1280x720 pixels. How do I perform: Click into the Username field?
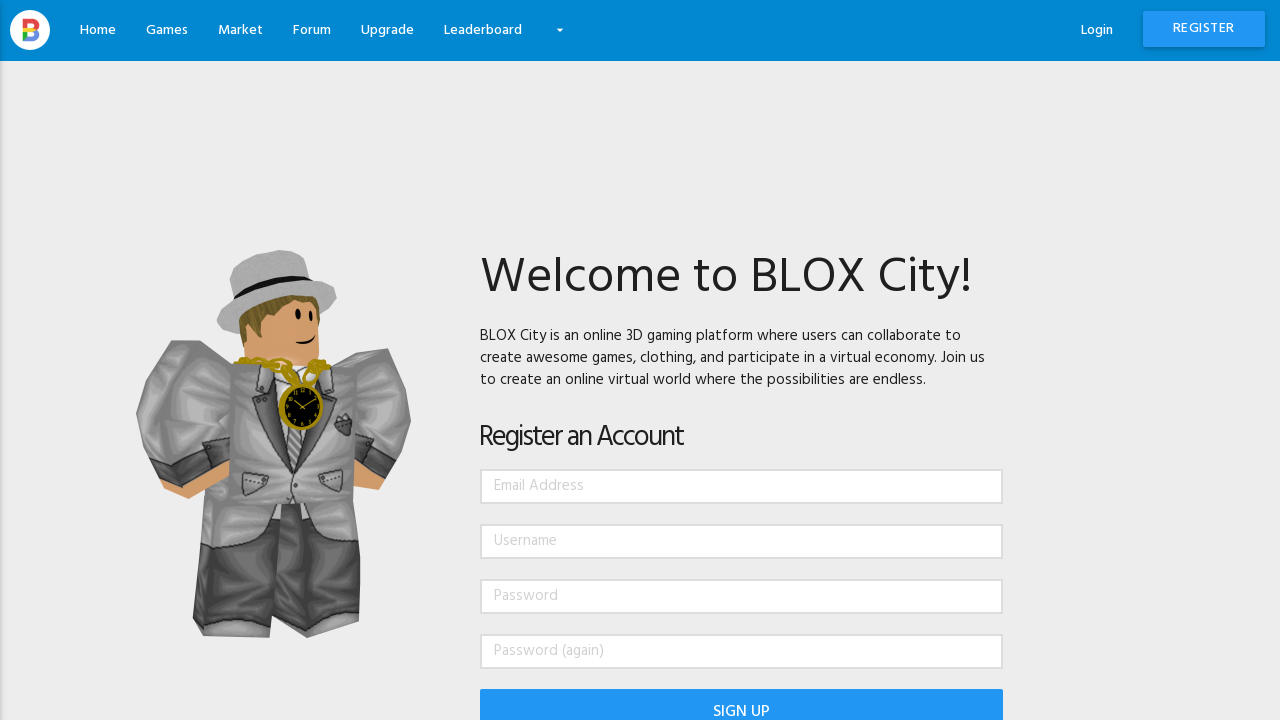(741, 541)
